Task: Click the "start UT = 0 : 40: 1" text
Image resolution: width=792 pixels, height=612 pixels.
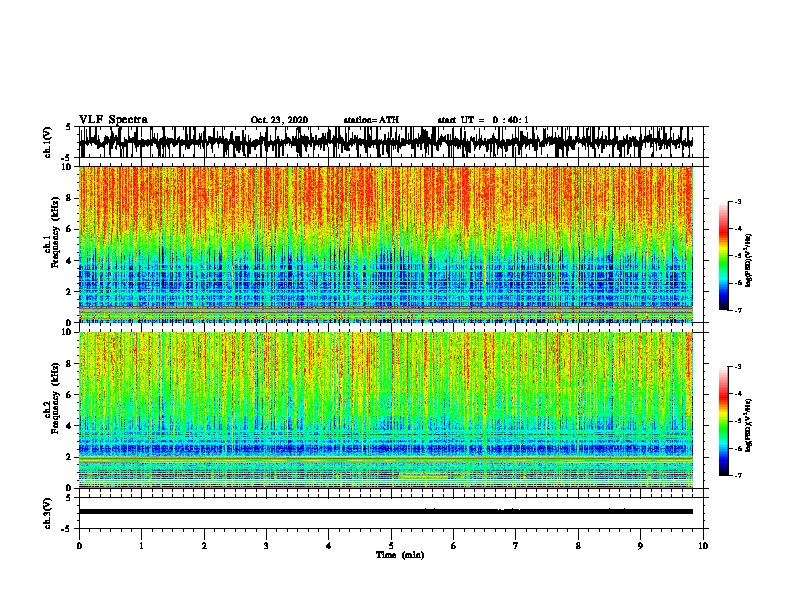Action: pyautogui.click(x=483, y=120)
